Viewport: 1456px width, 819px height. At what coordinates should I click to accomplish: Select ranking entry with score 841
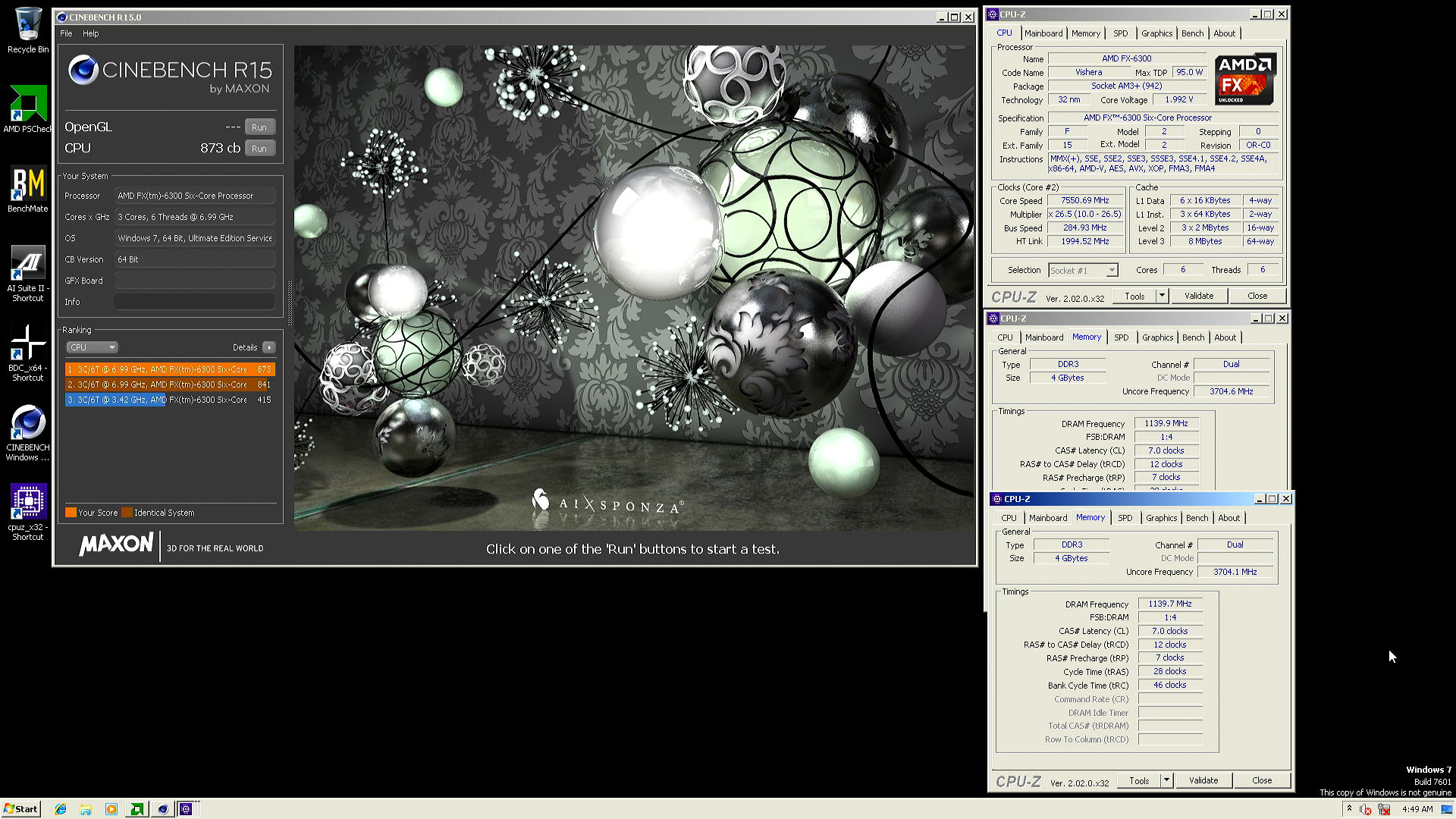170,384
